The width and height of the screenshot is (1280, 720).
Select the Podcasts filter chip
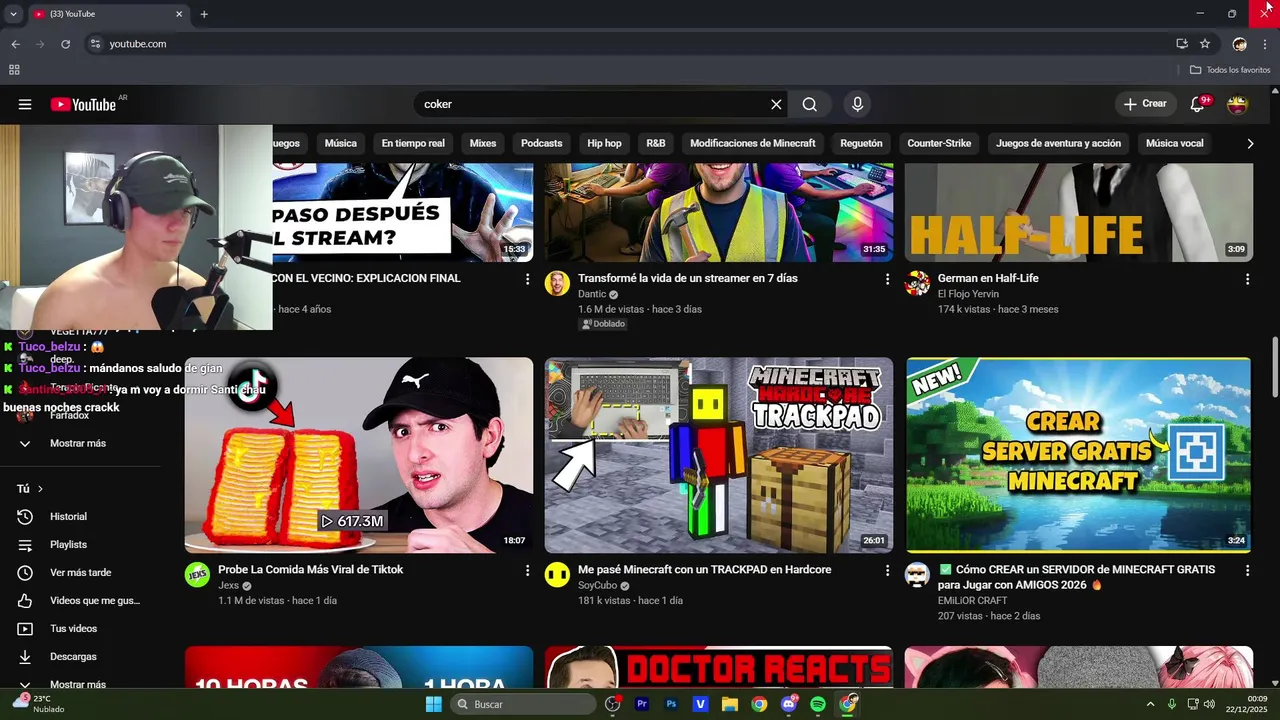pyautogui.click(x=541, y=143)
